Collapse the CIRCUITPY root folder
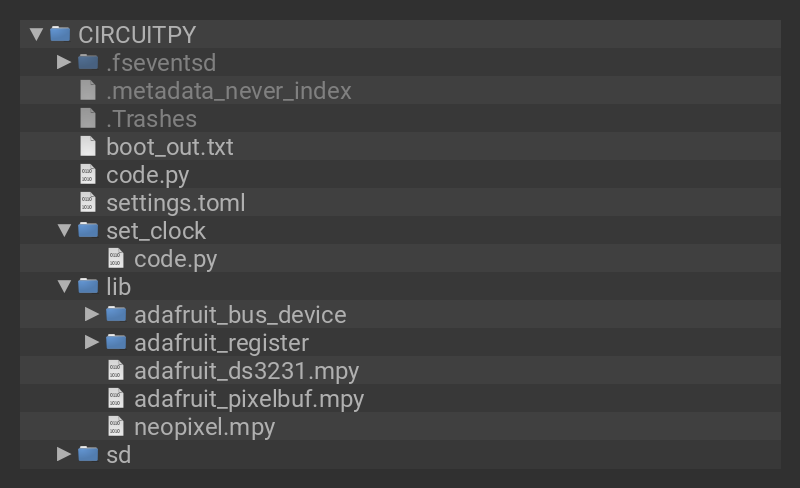The width and height of the screenshot is (800, 488). [x=37, y=34]
